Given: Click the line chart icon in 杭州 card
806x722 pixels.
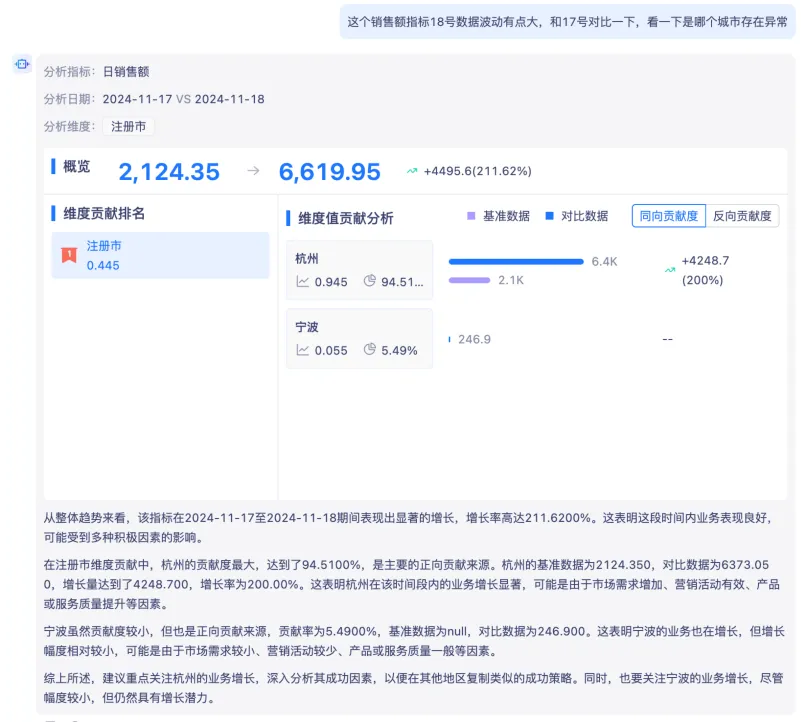Looking at the screenshot, I should pyautogui.click(x=303, y=282).
